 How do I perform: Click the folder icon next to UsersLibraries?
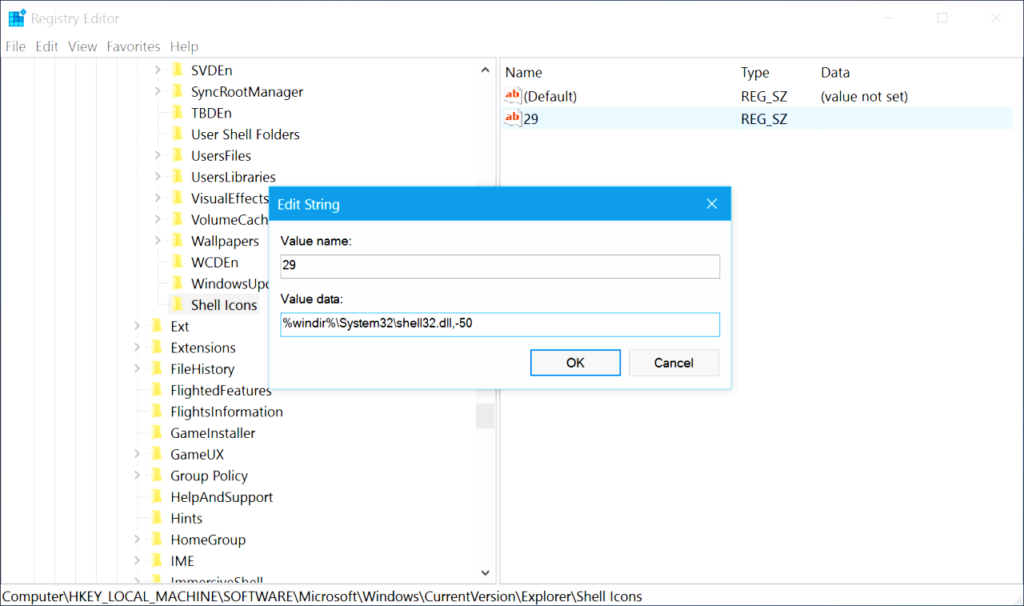click(177, 177)
